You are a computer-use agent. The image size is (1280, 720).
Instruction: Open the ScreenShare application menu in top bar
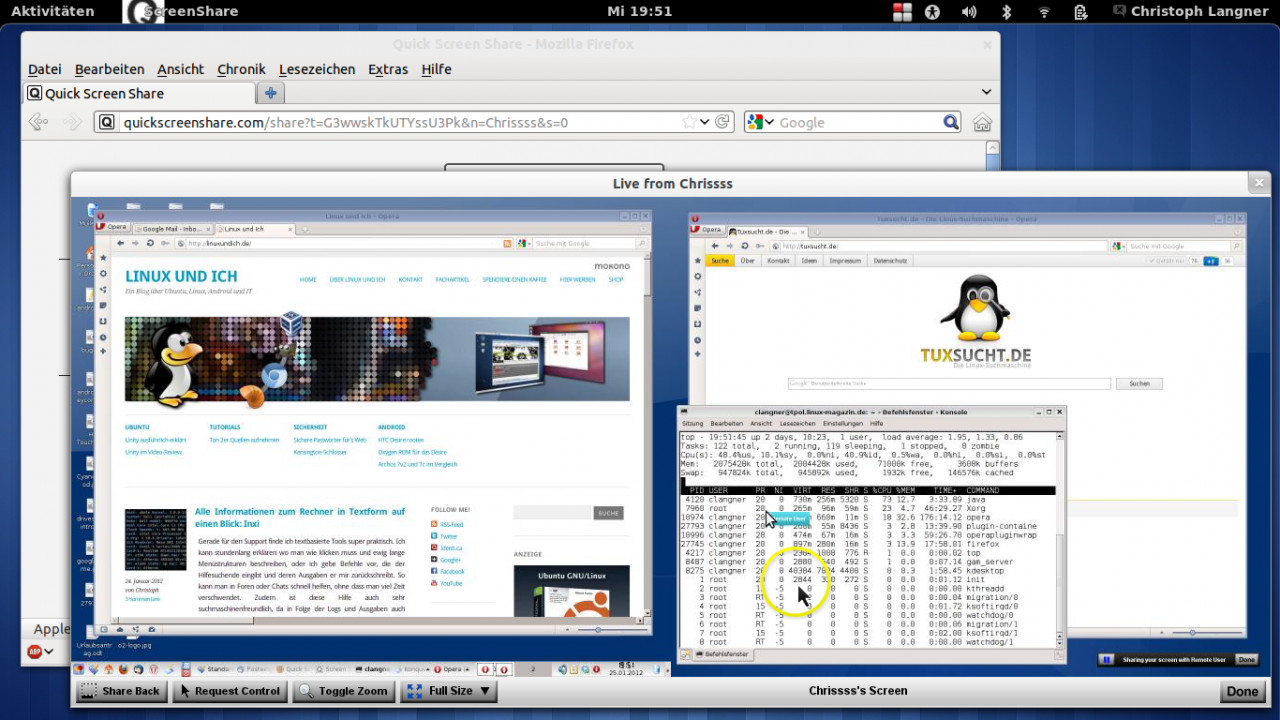click(181, 11)
